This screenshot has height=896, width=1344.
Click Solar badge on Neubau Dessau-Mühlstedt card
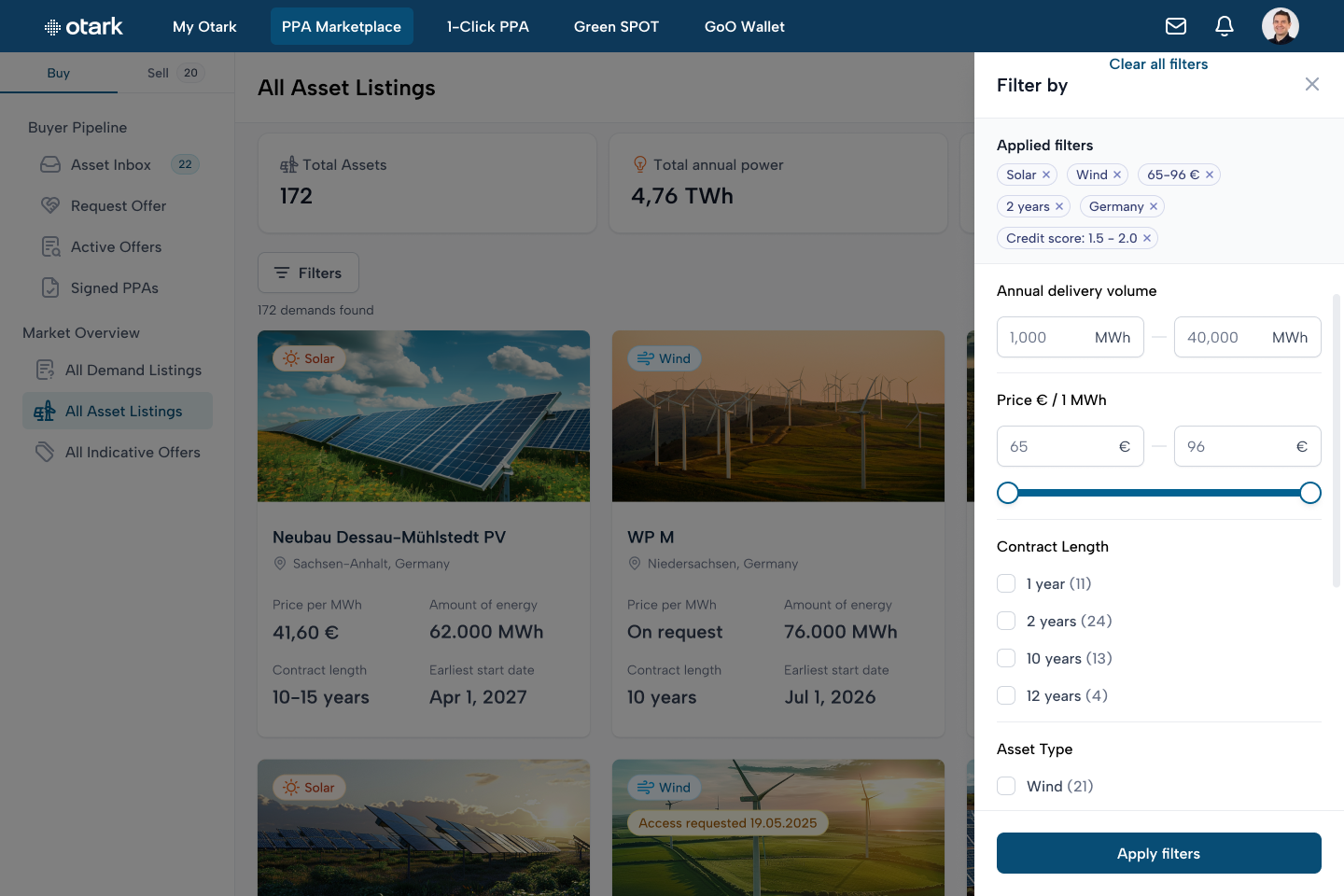[x=309, y=358]
